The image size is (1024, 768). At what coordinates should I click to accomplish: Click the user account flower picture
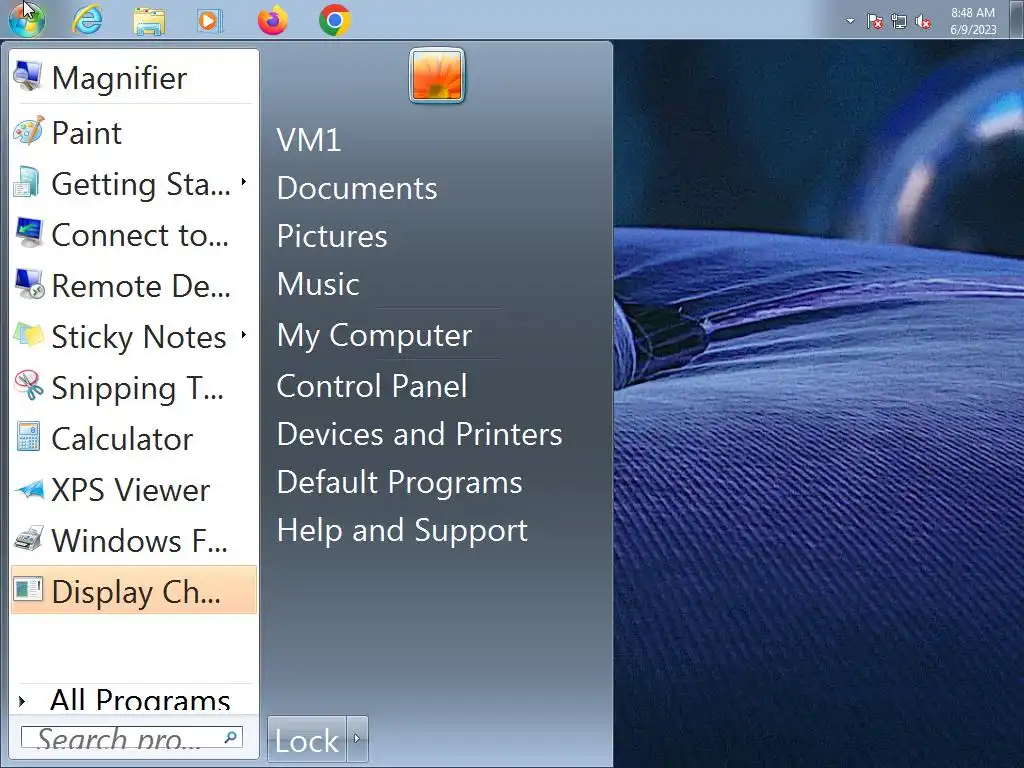(x=437, y=76)
